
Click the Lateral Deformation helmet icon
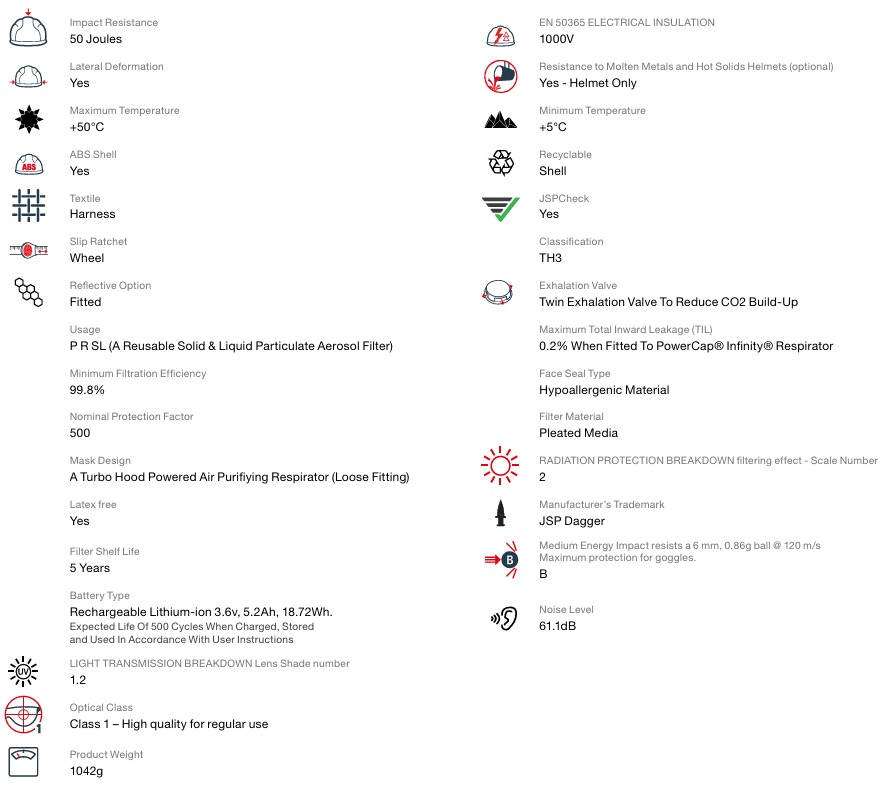[x=28, y=76]
